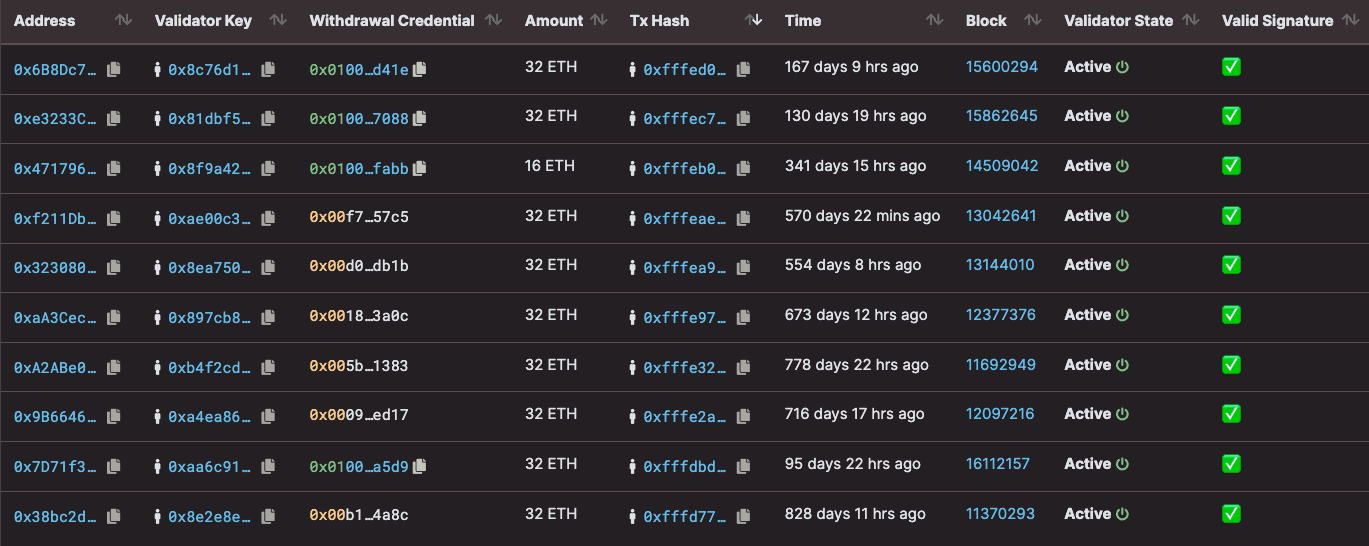The height and width of the screenshot is (546, 1369).
Task: Copy tx hash 0xfffd77 via copy icon
Action: click(x=743, y=516)
